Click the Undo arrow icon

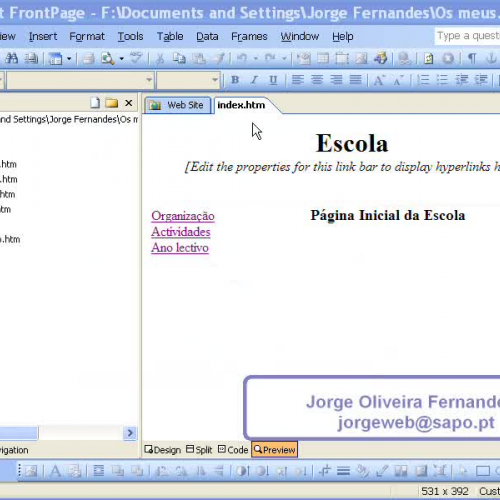pyautogui.click(x=242, y=59)
